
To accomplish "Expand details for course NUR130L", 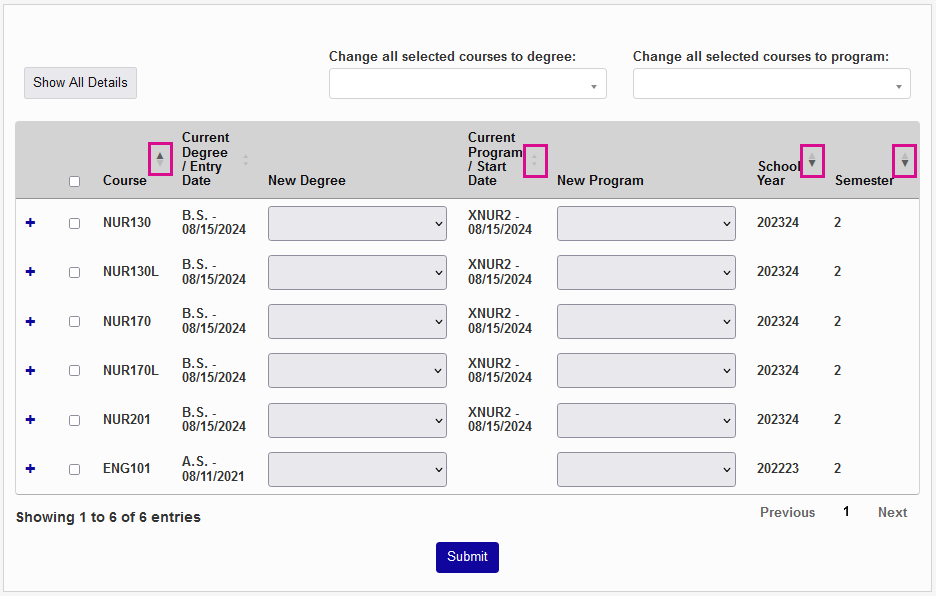I will [x=29, y=272].
